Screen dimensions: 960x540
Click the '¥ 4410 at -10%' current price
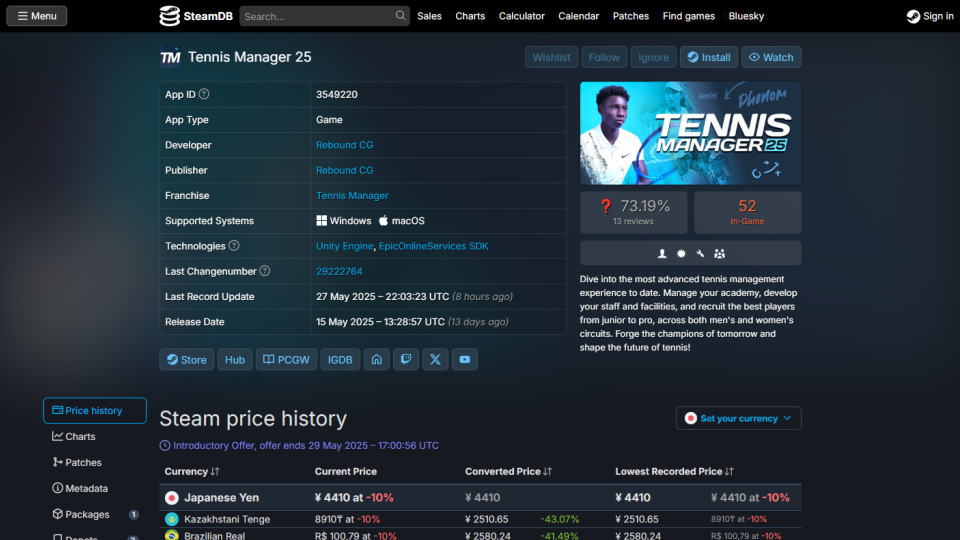[354, 498]
